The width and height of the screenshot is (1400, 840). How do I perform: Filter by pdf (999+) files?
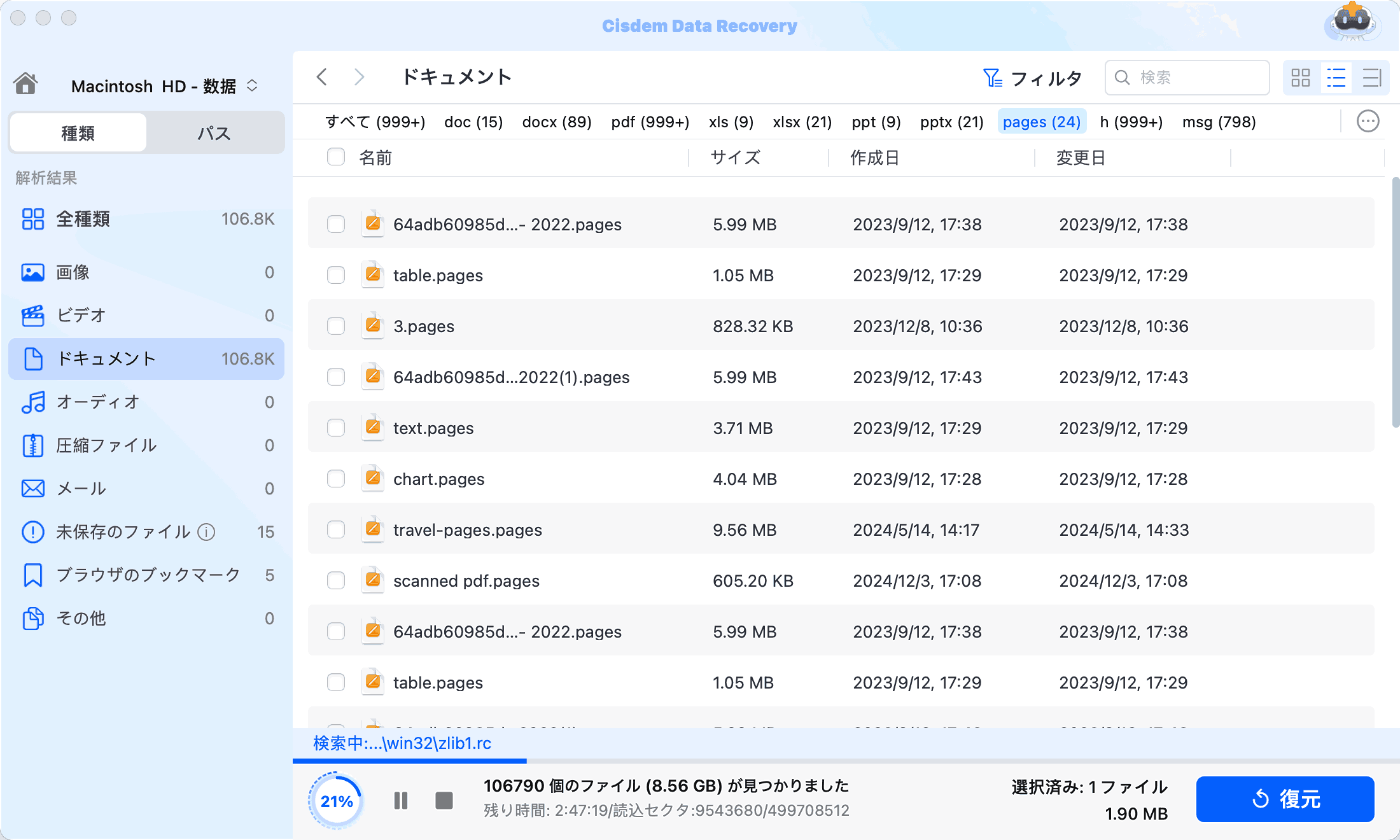[x=650, y=122]
